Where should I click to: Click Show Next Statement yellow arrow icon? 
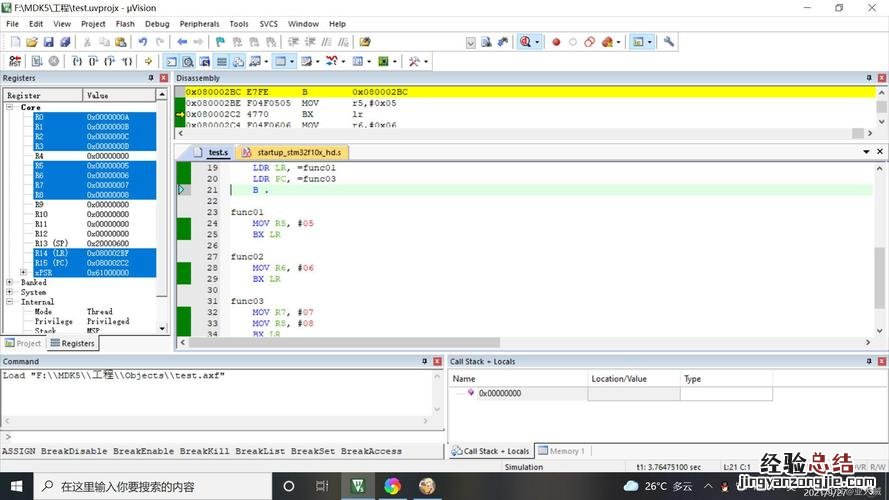point(148,61)
